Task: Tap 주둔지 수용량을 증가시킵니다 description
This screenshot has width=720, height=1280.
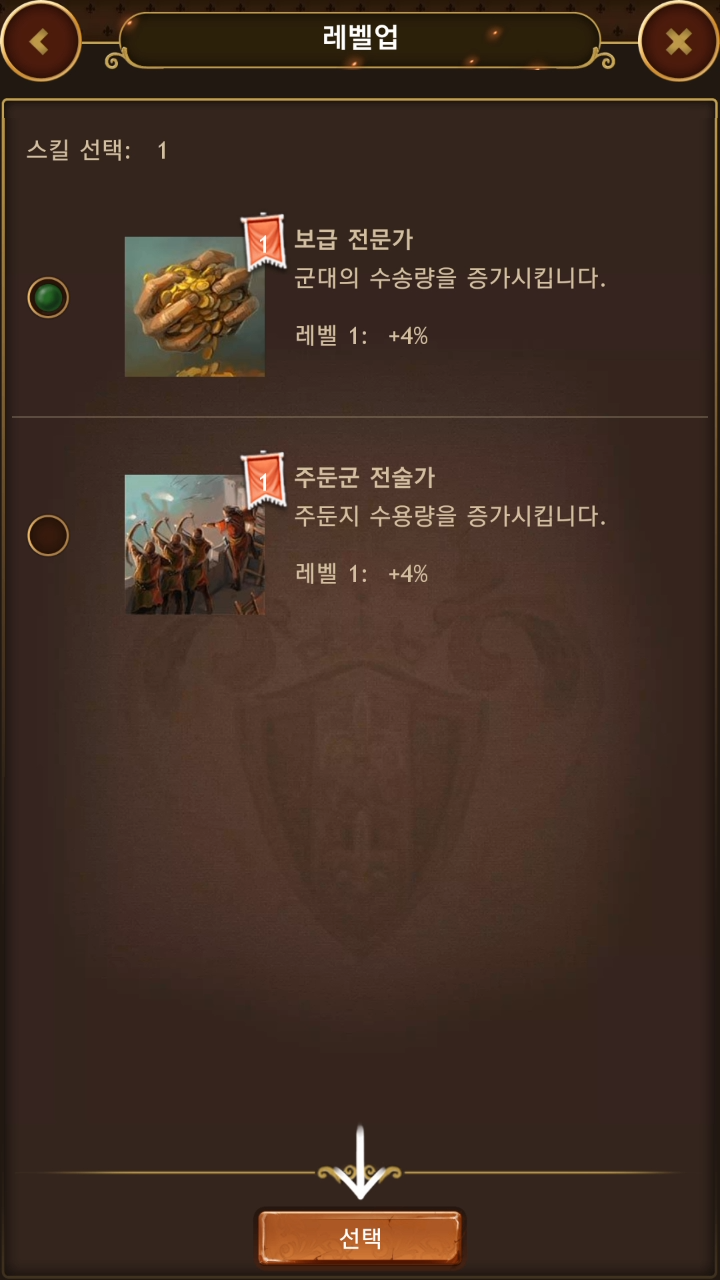Action: [x=450, y=517]
